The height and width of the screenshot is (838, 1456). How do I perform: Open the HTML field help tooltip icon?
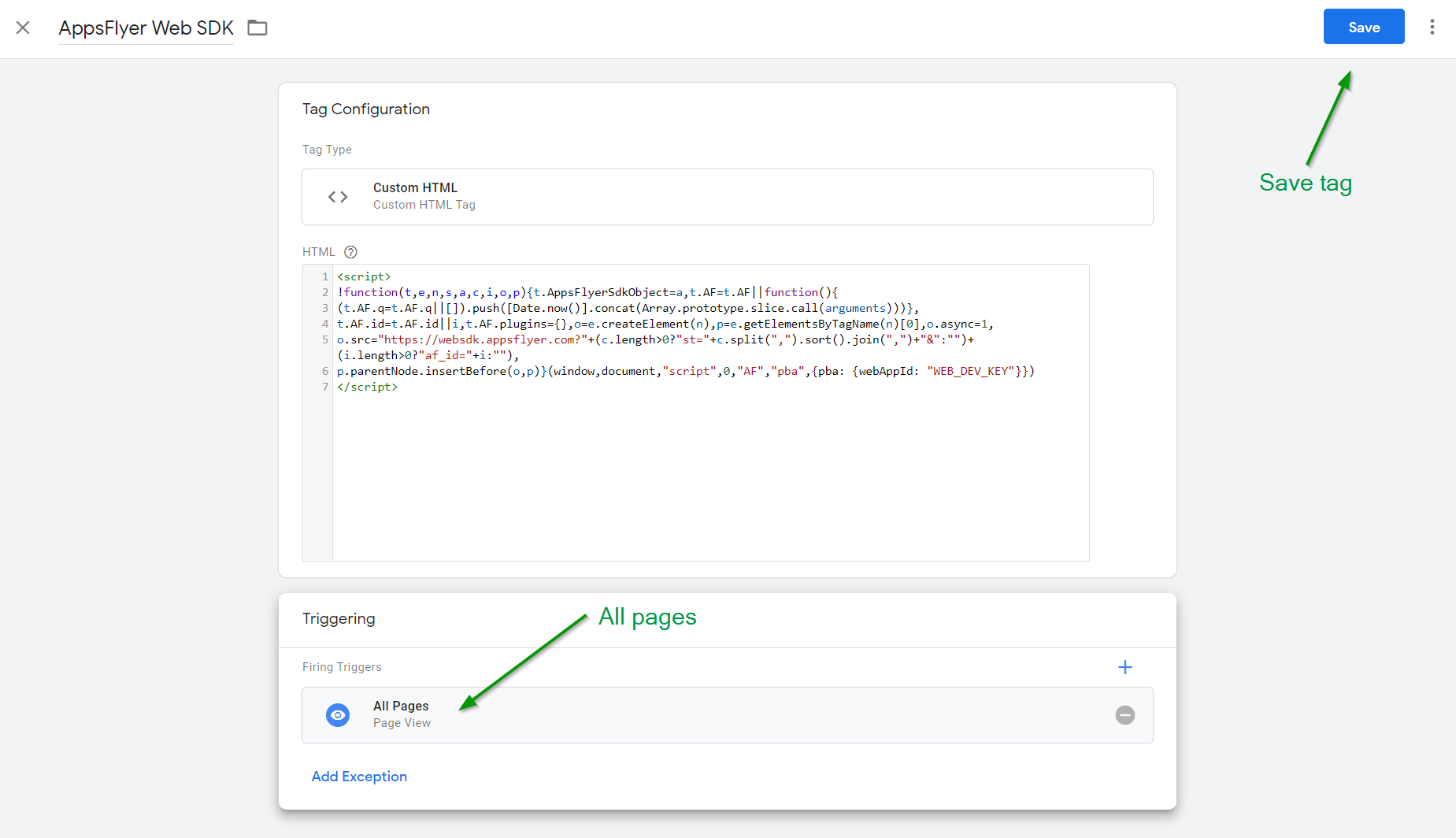tap(351, 252)
